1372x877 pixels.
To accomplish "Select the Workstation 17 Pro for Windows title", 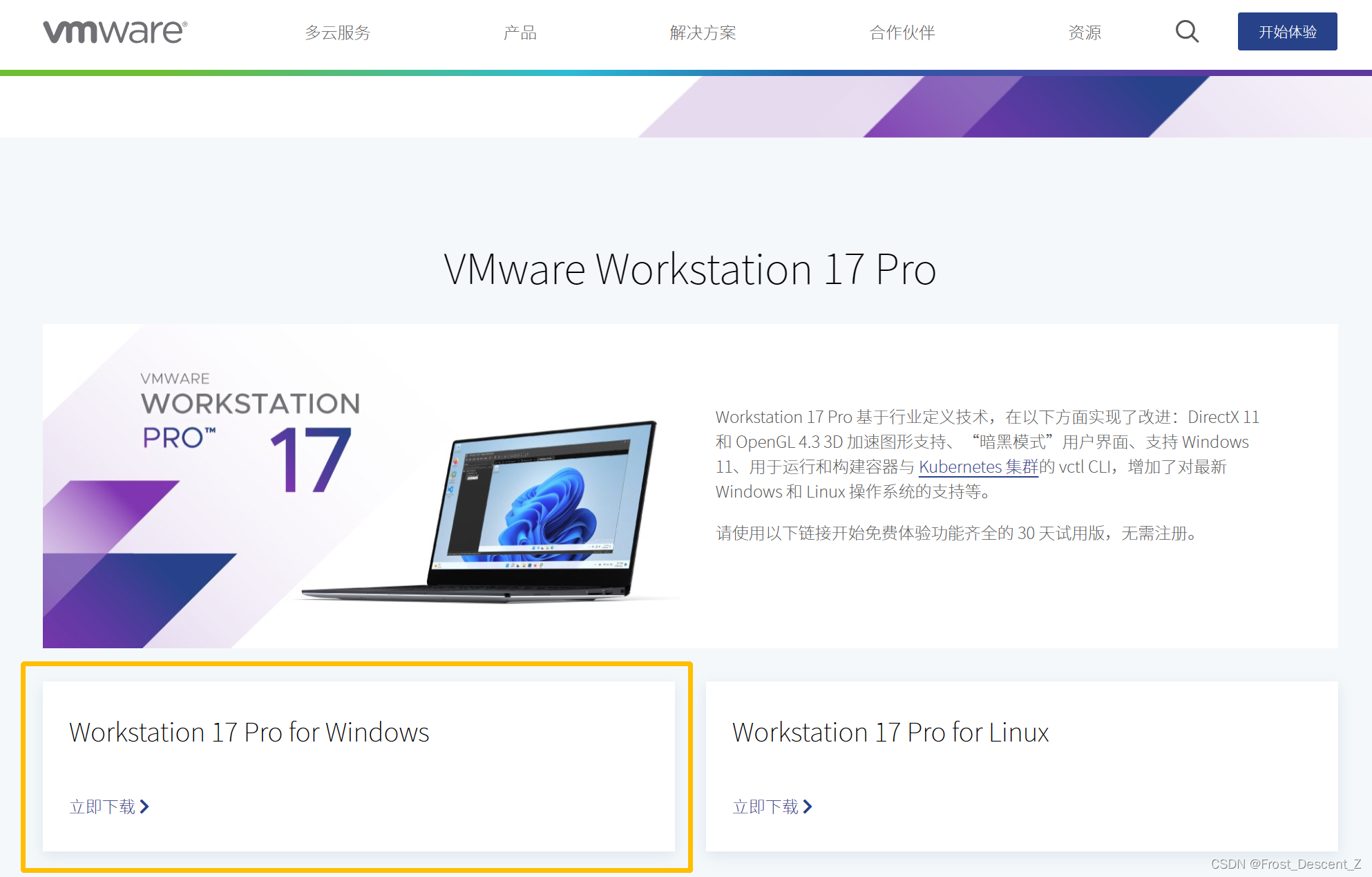I will pyautogui.click(x=249, y=733).
